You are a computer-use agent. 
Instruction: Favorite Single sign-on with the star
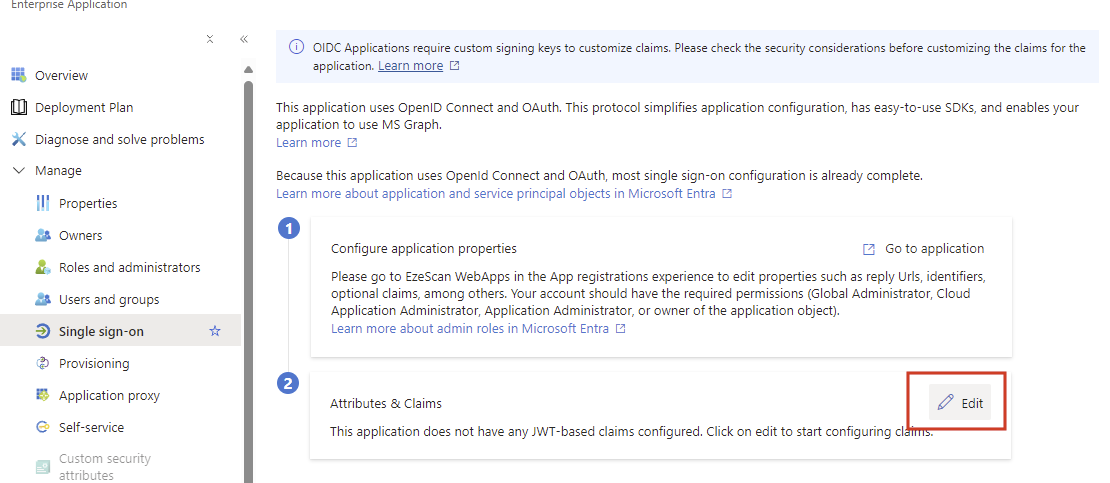(214, 331)
